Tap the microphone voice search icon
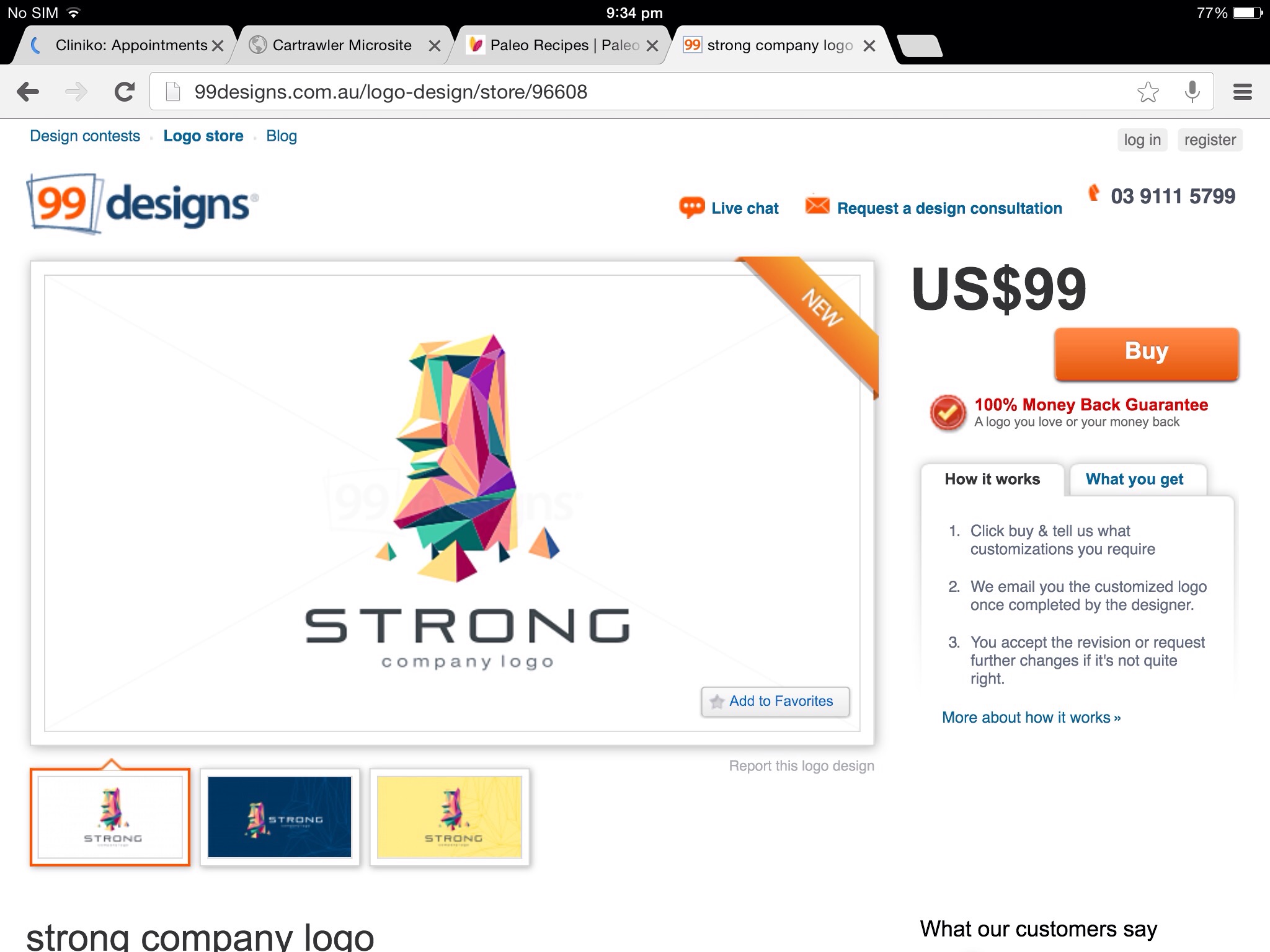Screen dimensions: 1270x952 tap(1192, 92)
